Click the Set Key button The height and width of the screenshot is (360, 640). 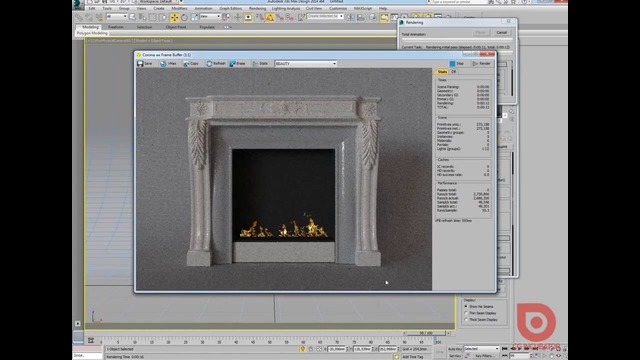pos(454,356)
